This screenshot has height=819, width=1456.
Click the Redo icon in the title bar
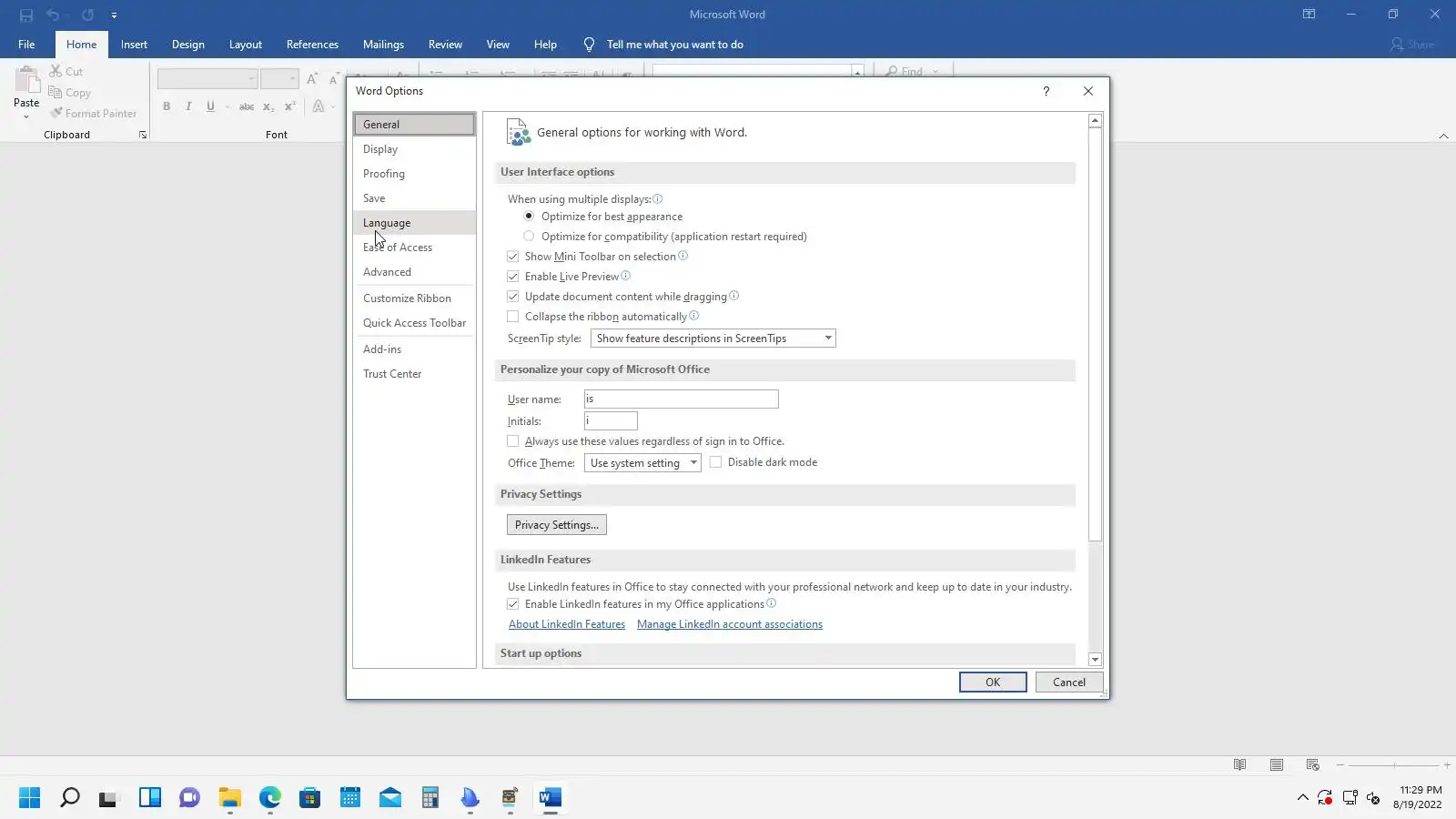click(87, 15)
